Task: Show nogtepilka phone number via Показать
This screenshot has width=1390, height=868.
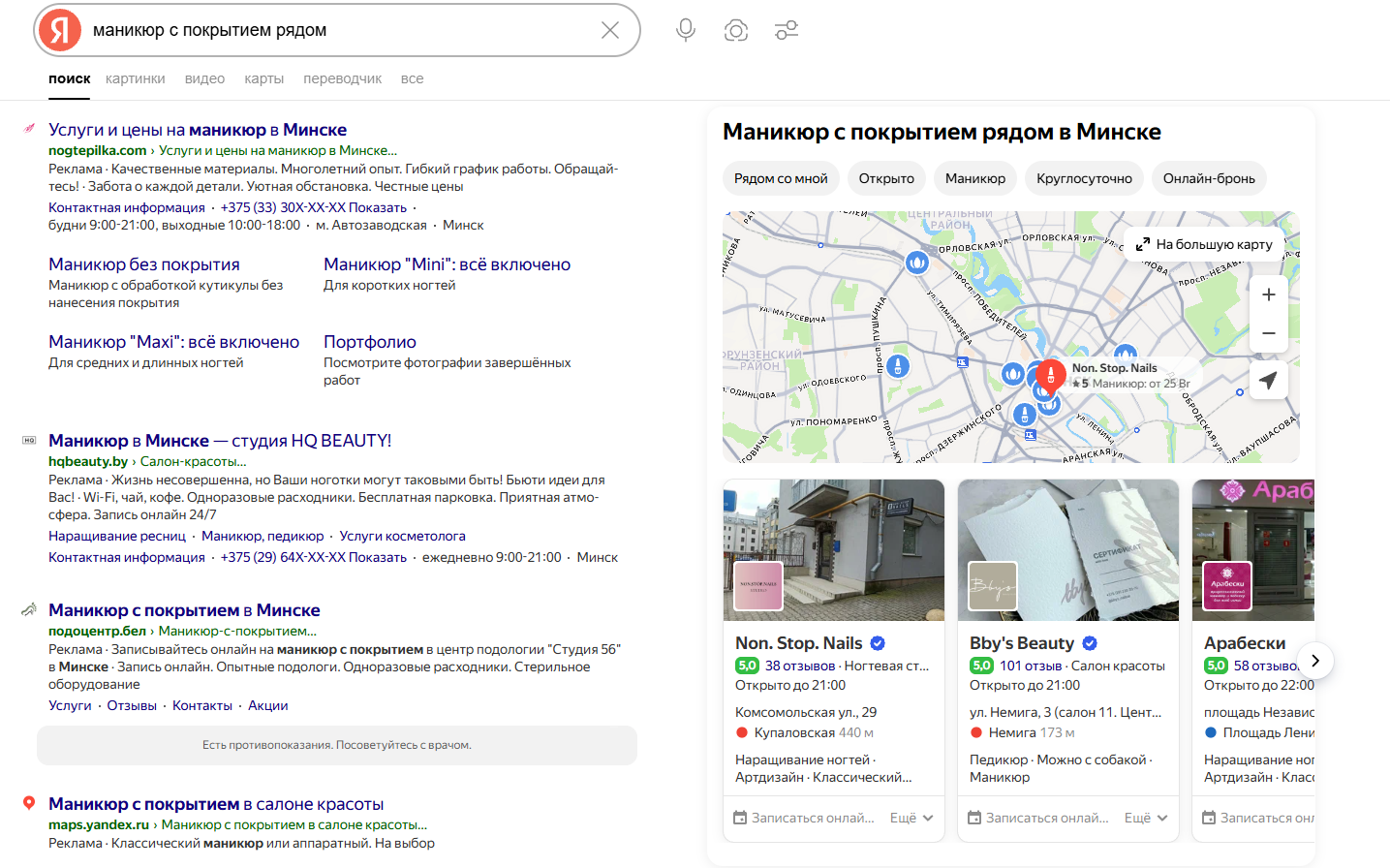Action: (x=378, y=207)
